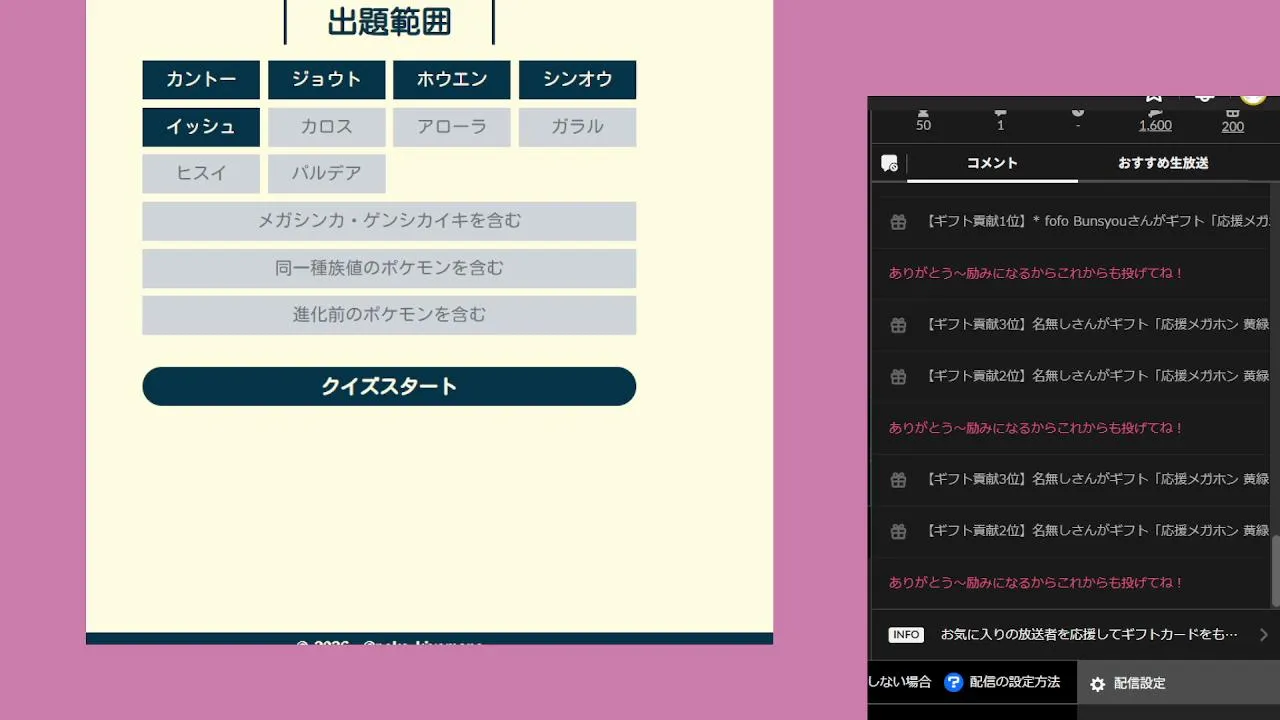Deselect the カントー region toggle
1280x720 pixels.
(x=201, y=80)
